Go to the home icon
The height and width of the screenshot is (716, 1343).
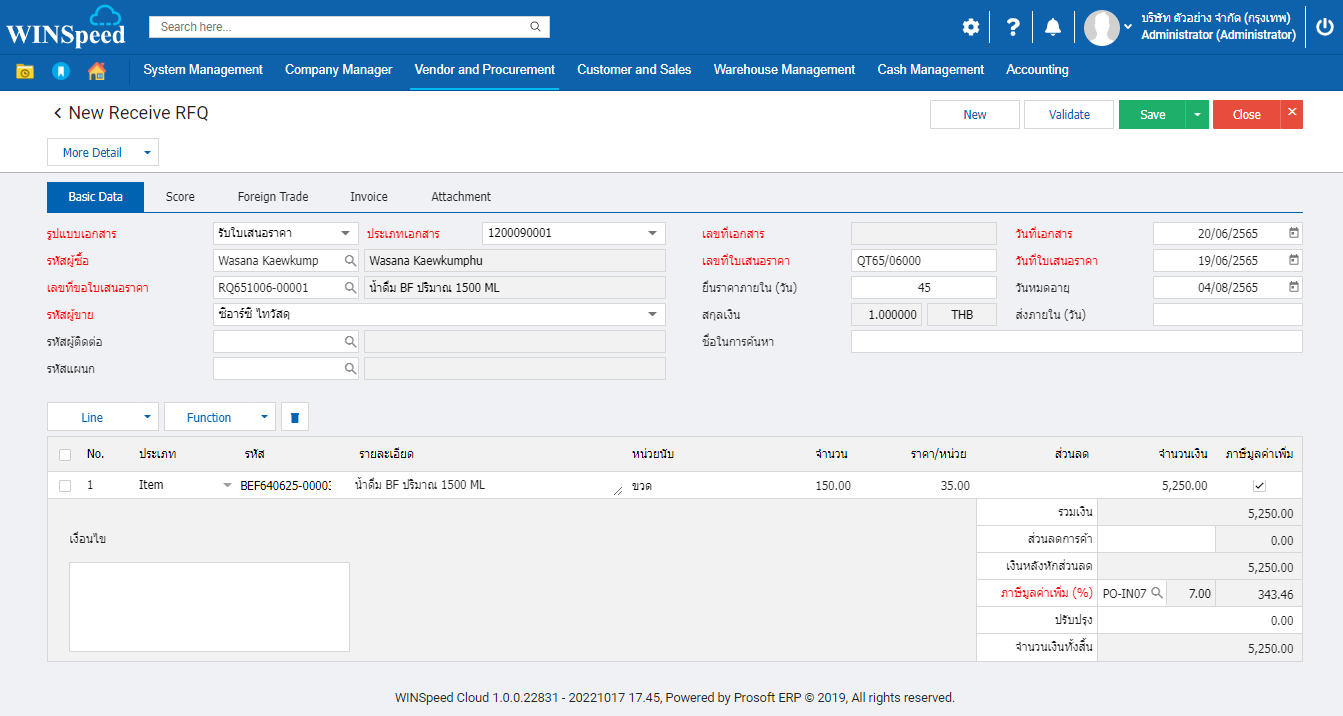point(97,71)
